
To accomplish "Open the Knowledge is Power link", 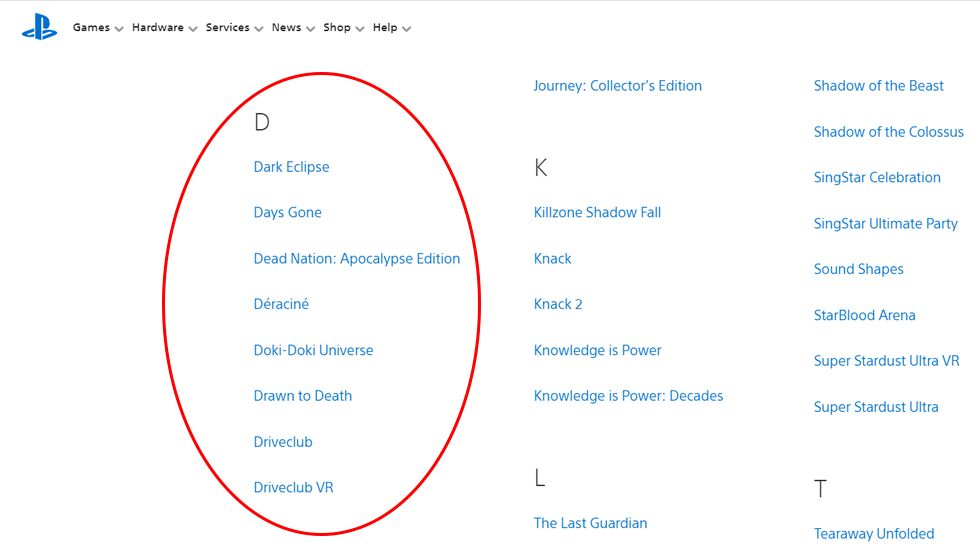I will point(597,350).
